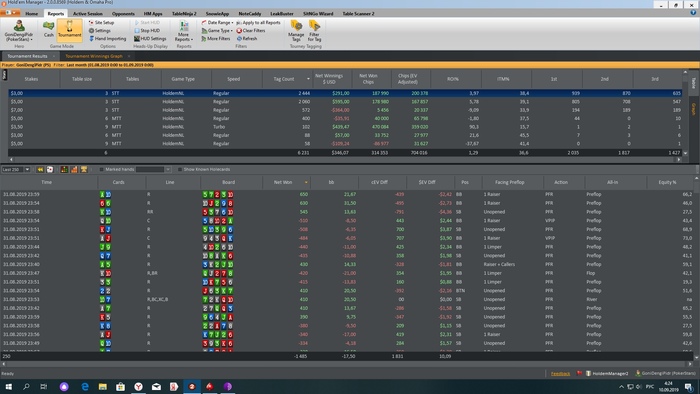Sort by ITM% column header
This screenshot has height=394, width=700.
pyautogui.click(x=503, y=79)
